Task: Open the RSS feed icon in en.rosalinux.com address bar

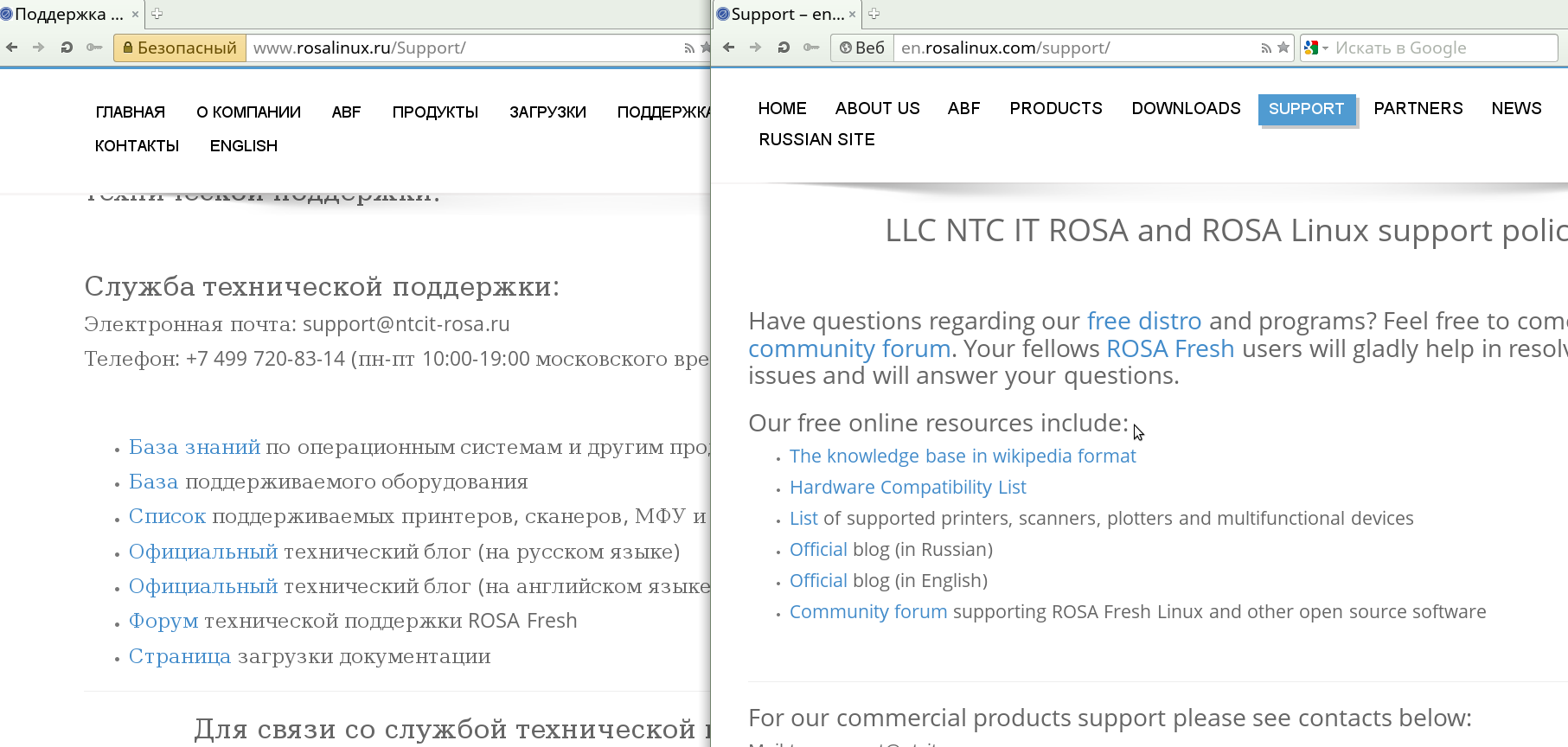Action: [x=1266, y=48]
